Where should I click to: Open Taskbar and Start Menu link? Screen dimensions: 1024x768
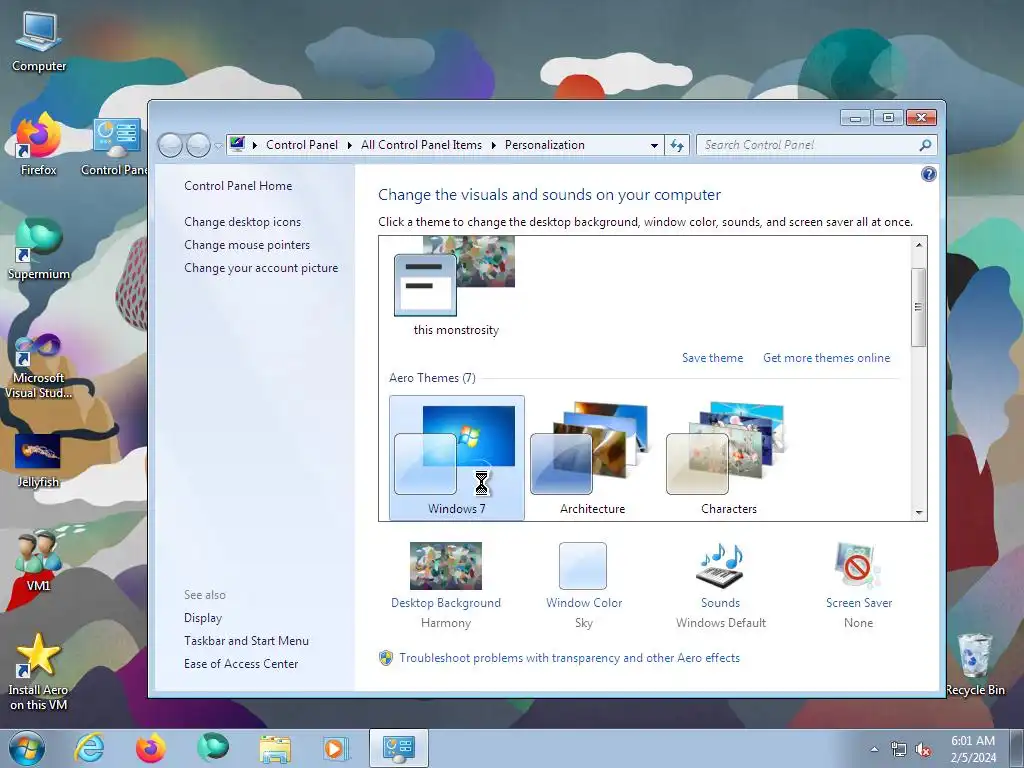(246, 641)
